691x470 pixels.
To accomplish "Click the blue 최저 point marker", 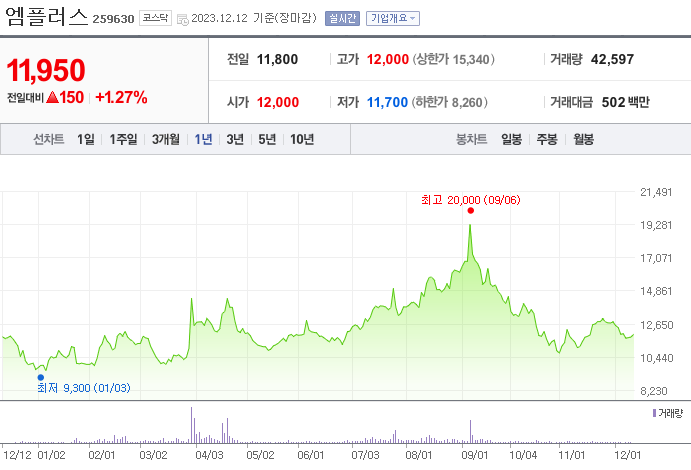I will (41, 377).
